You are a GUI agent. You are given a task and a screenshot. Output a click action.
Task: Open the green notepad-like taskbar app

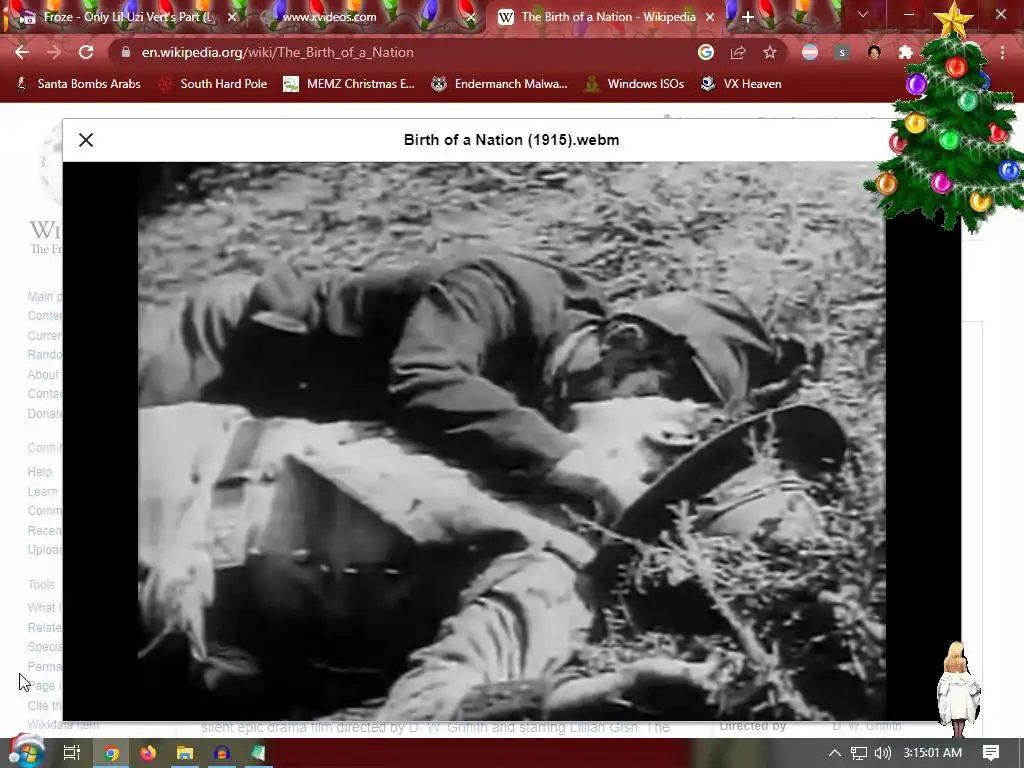(258, 753)
